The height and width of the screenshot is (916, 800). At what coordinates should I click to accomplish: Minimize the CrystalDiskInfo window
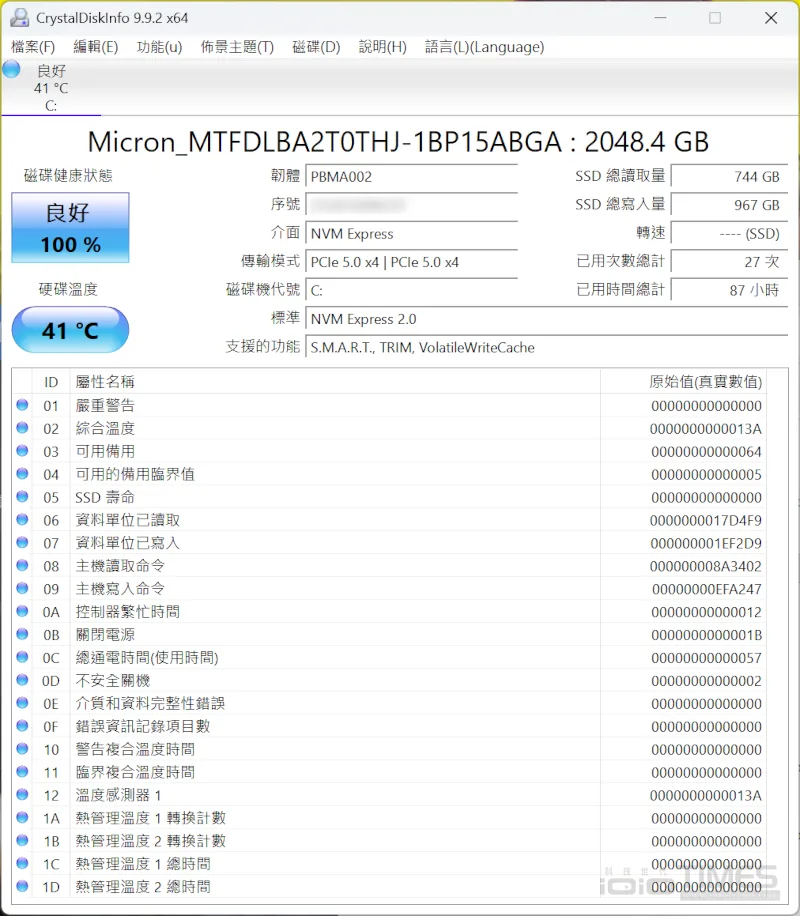click(660, 18)
